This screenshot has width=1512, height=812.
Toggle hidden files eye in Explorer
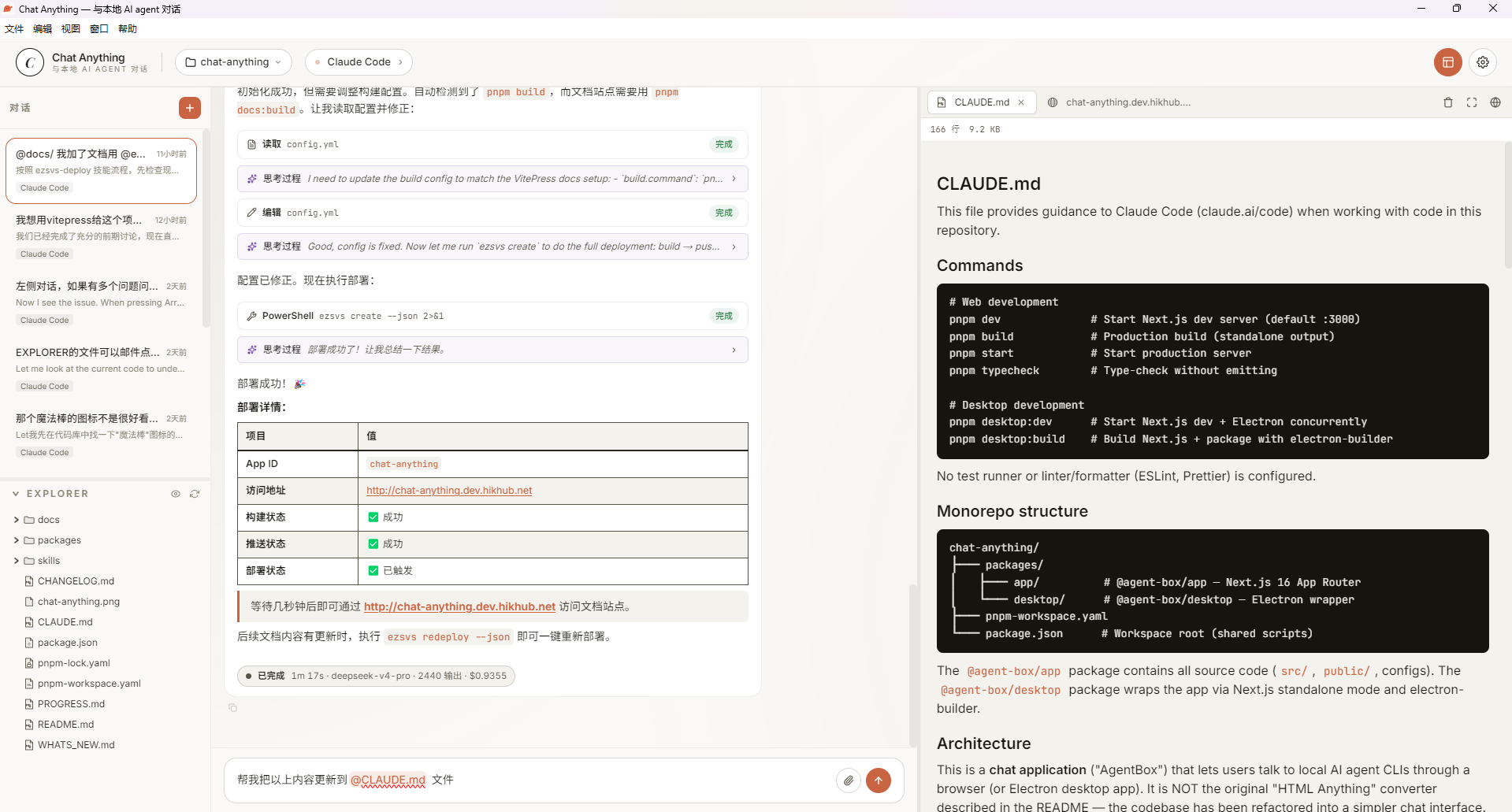click(x=176, y=494)
